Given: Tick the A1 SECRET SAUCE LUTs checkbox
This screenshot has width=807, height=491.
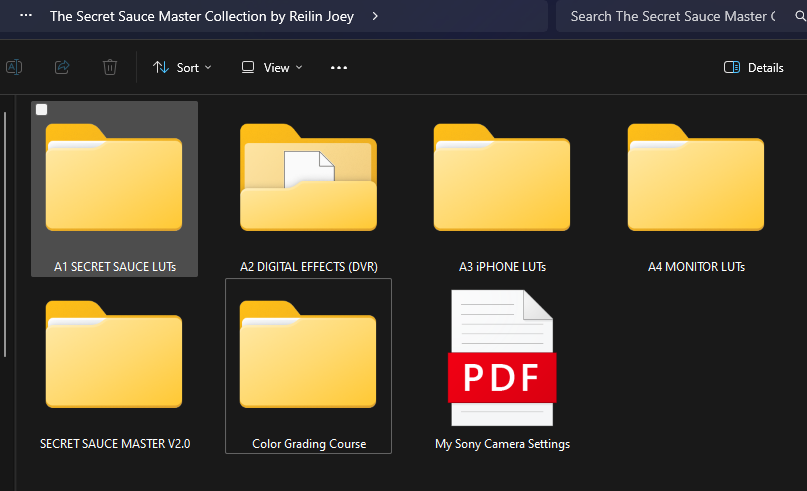Looking at the screenshot, I should point(42,110).
